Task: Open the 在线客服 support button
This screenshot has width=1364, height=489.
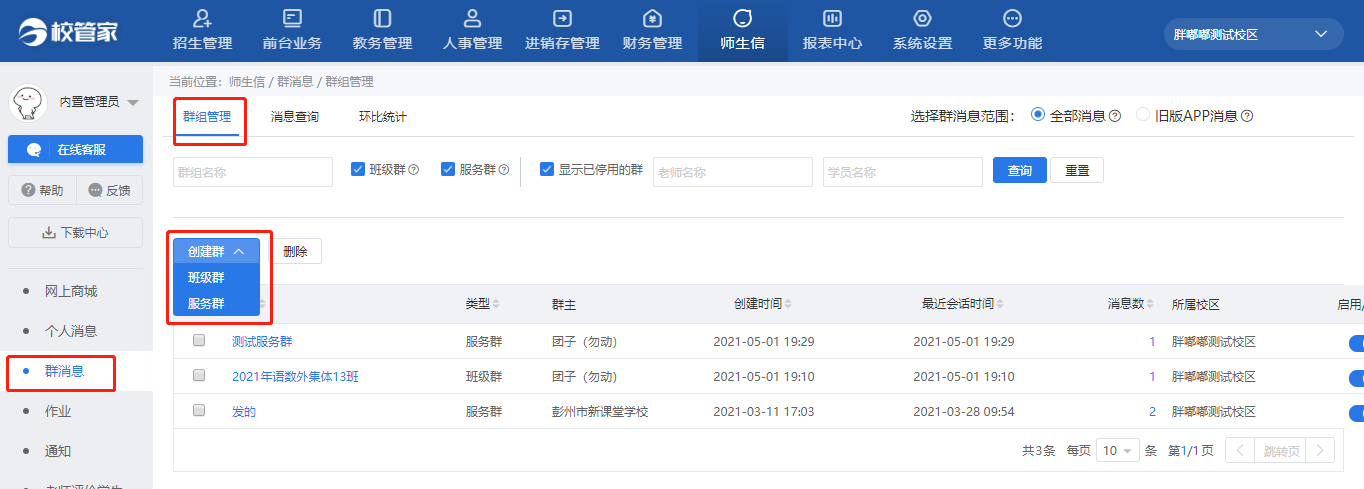Action: coord(75,150)
